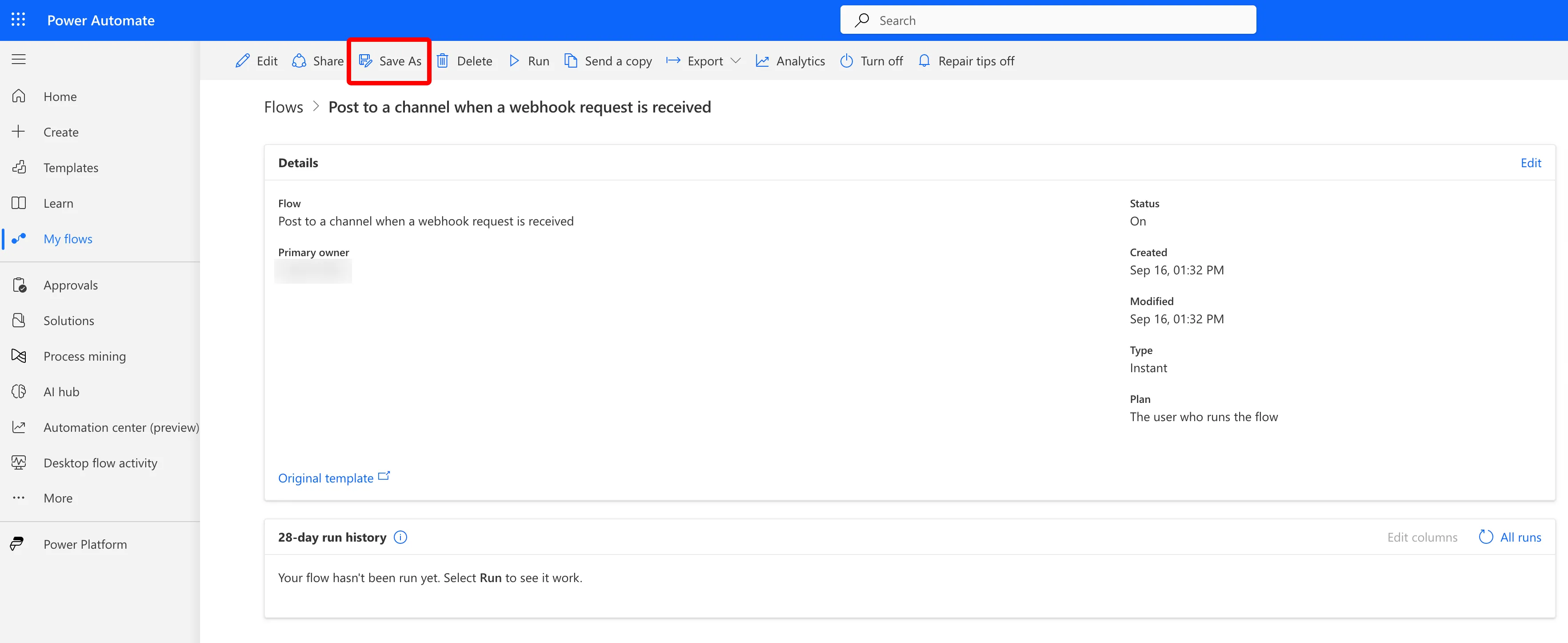Click the Power Automate title

[101, 20]
